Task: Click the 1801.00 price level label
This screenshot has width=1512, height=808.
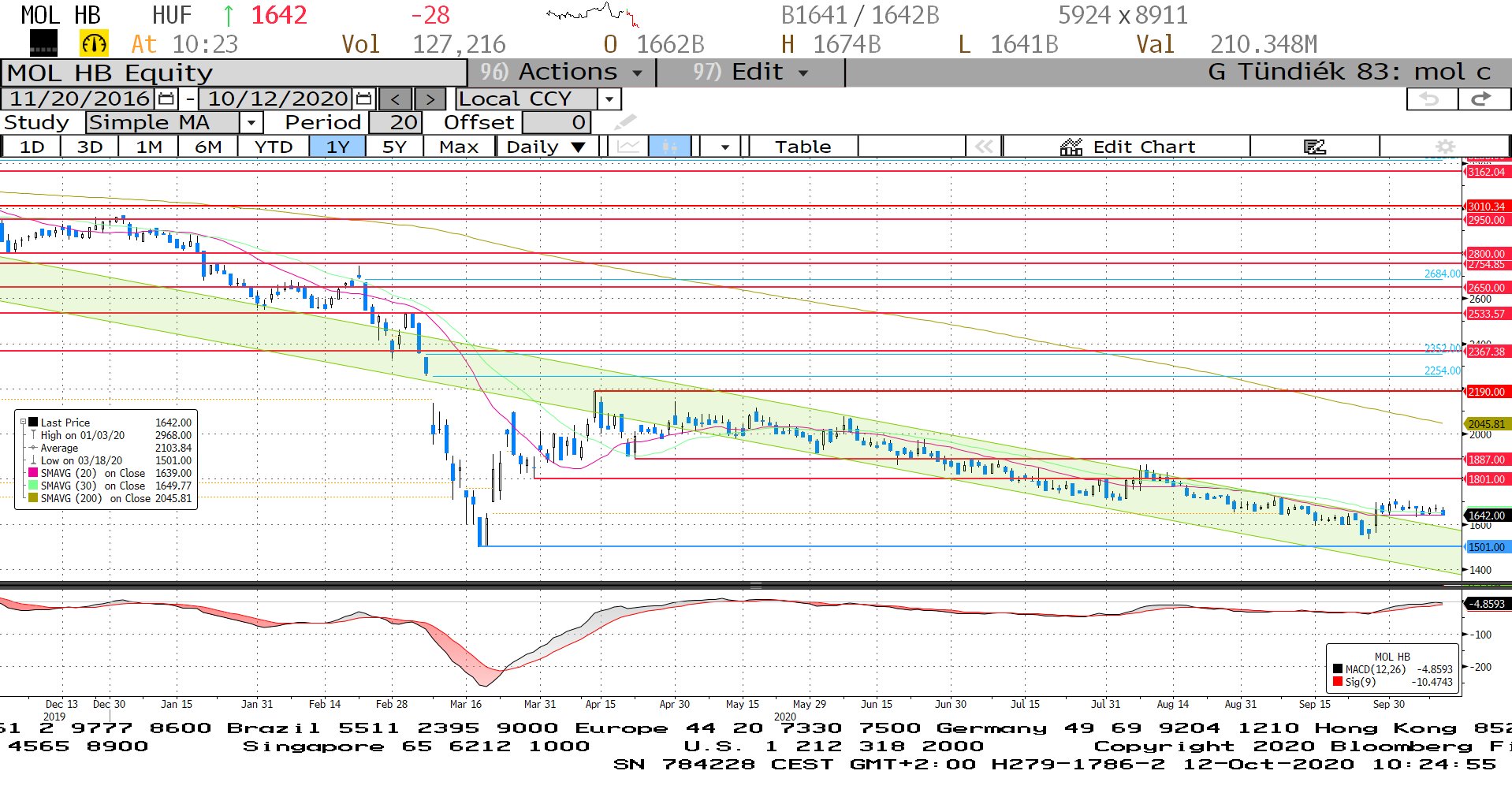Action: [1486, 479]
